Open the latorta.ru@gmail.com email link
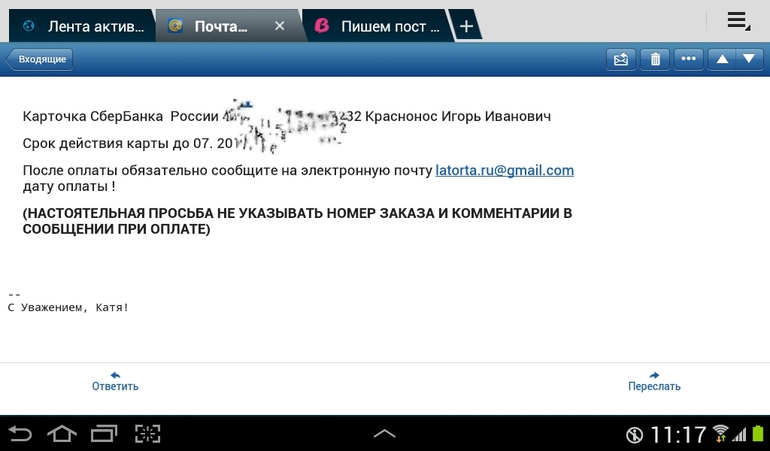The width and height of the screenshot is (770, 451). 504,170
